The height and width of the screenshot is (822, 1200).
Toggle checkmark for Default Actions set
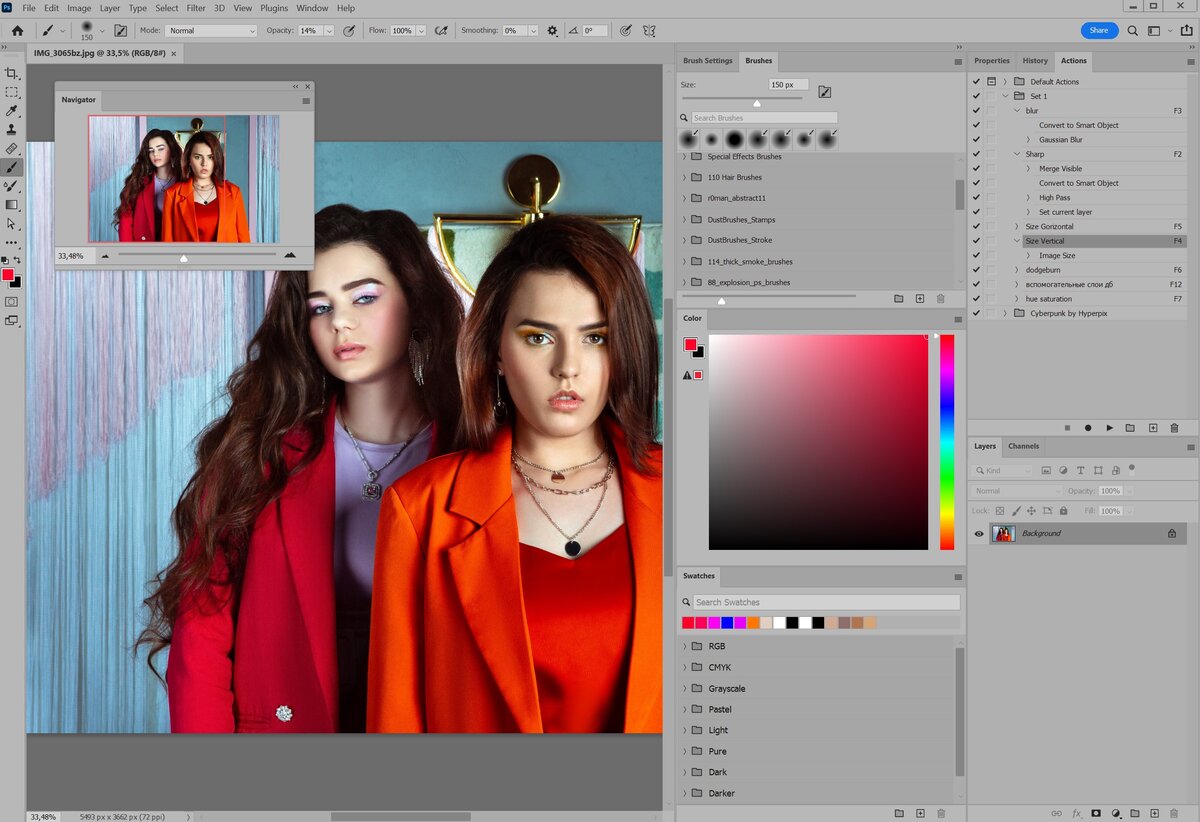click(x=976, y=81)
